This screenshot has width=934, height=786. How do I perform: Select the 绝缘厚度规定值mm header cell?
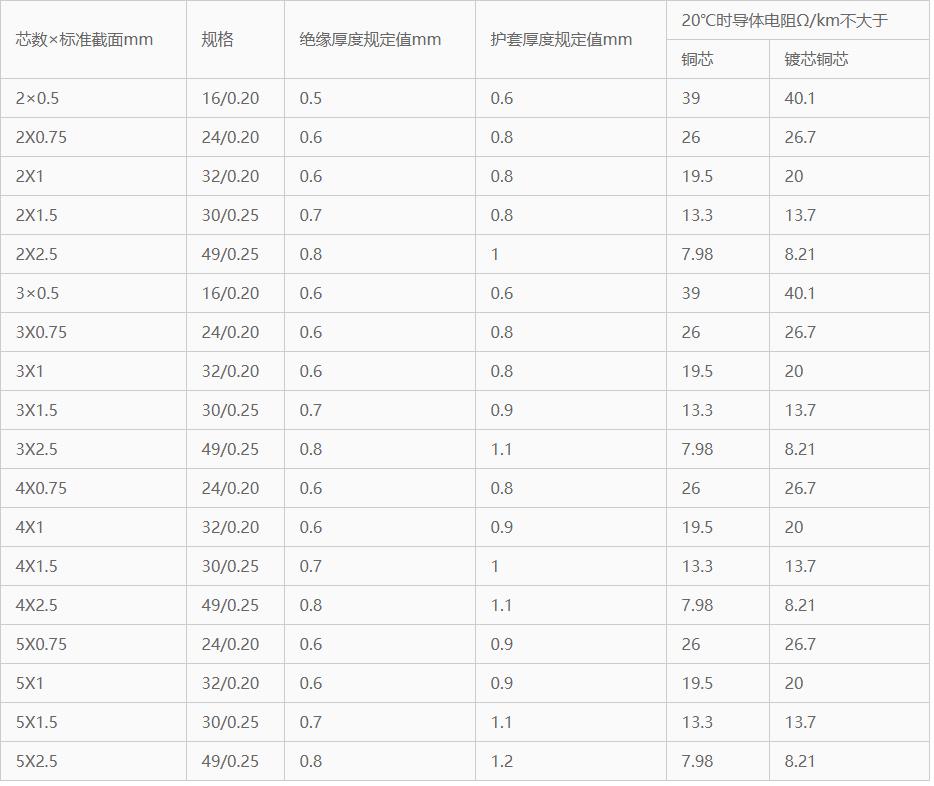click(370, 40)
